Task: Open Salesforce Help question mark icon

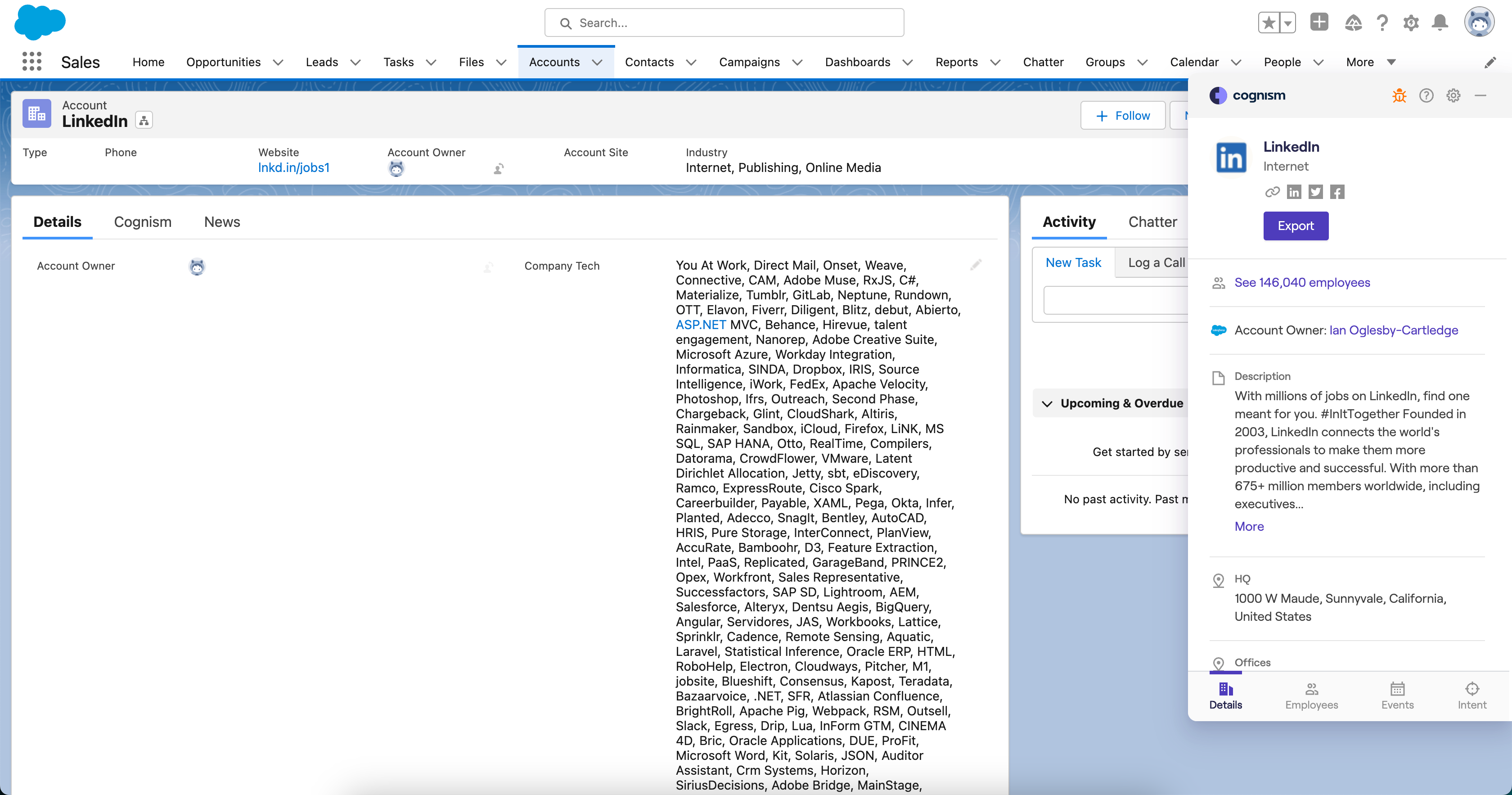Action: 1382,23
